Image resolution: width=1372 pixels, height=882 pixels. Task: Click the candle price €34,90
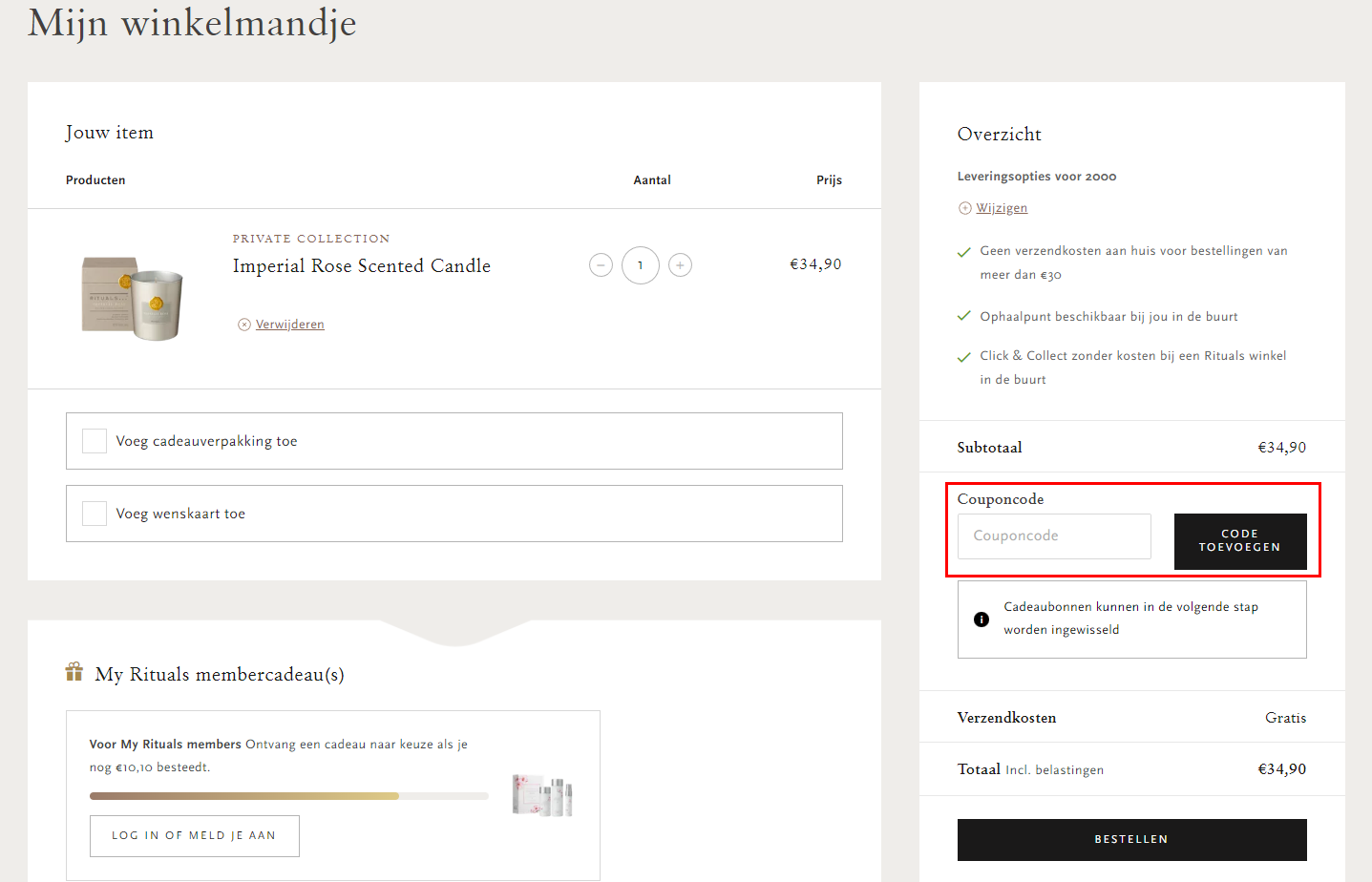(x=815, y=264)
